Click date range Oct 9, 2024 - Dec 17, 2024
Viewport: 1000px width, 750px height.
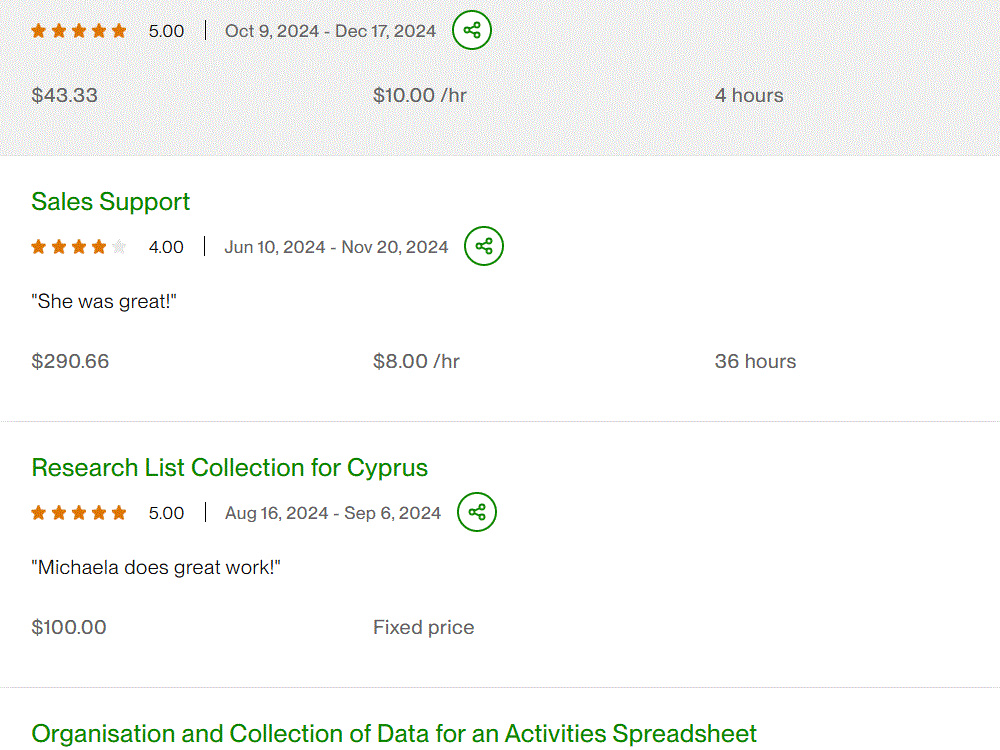(330, 31)
